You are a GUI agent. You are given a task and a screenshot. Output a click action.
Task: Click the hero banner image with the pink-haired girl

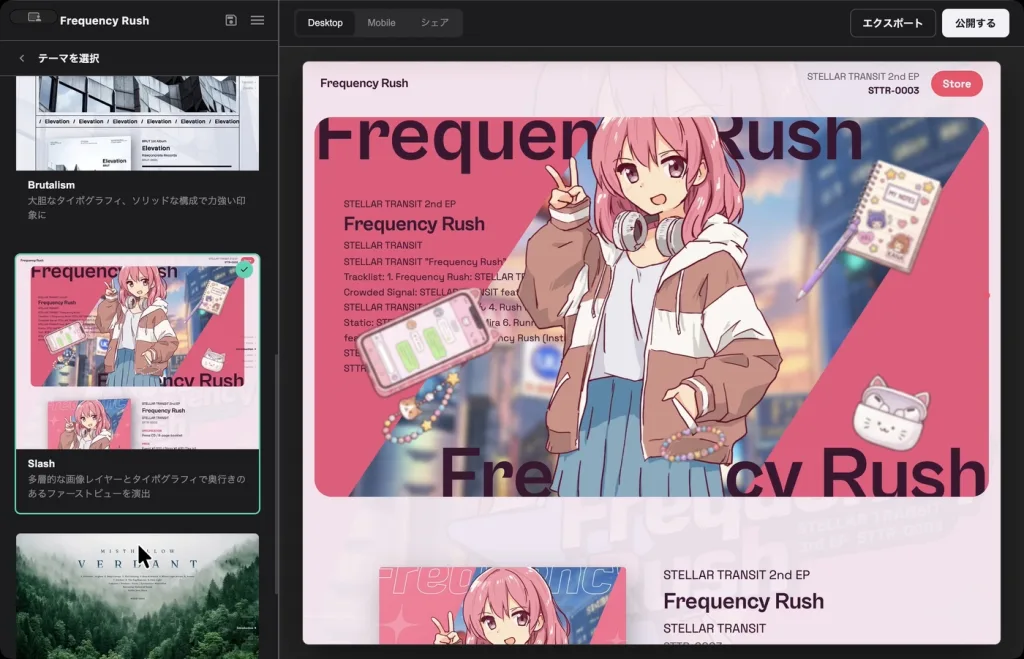[651, 307]
